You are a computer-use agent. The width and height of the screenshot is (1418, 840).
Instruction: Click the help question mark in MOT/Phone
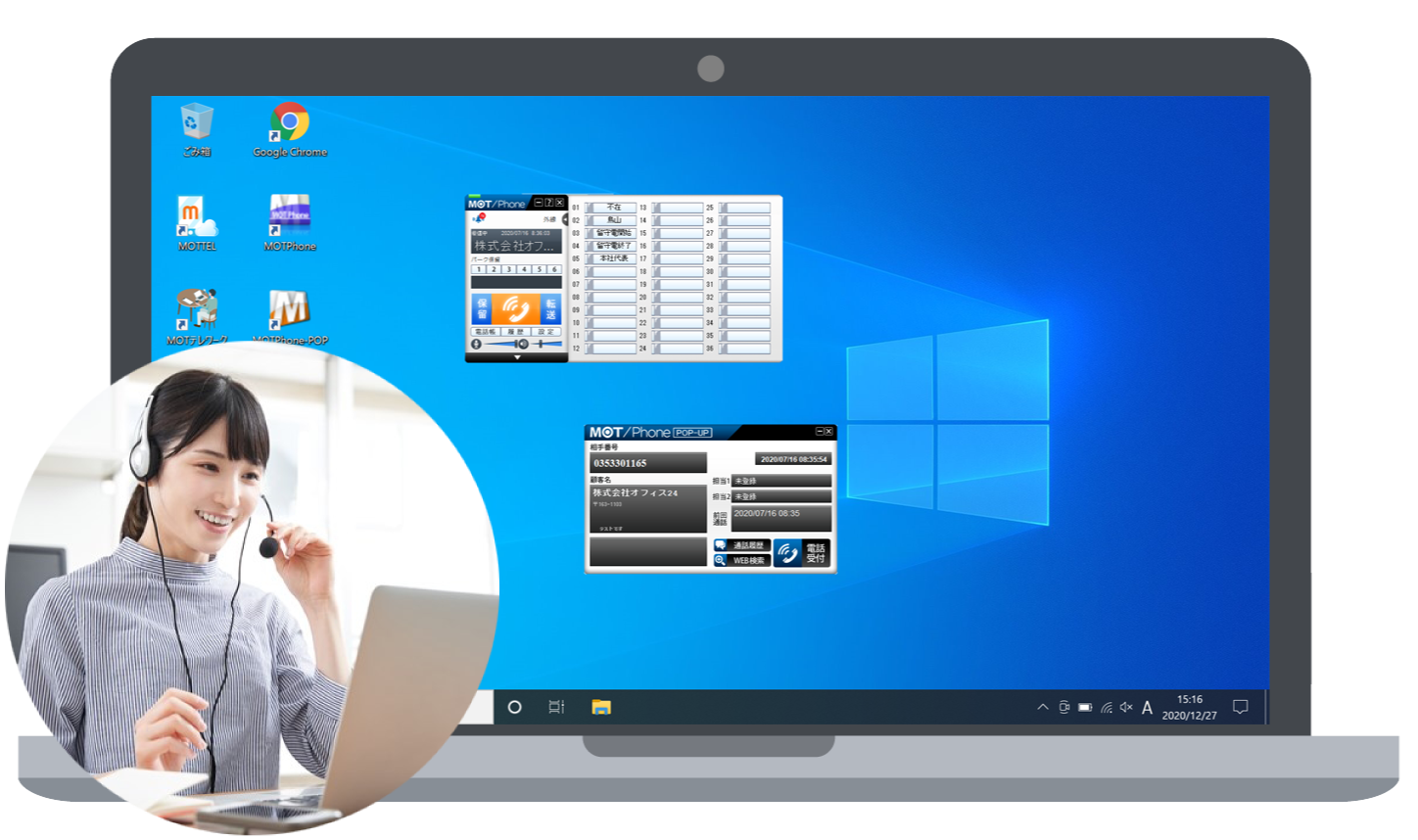548,203
